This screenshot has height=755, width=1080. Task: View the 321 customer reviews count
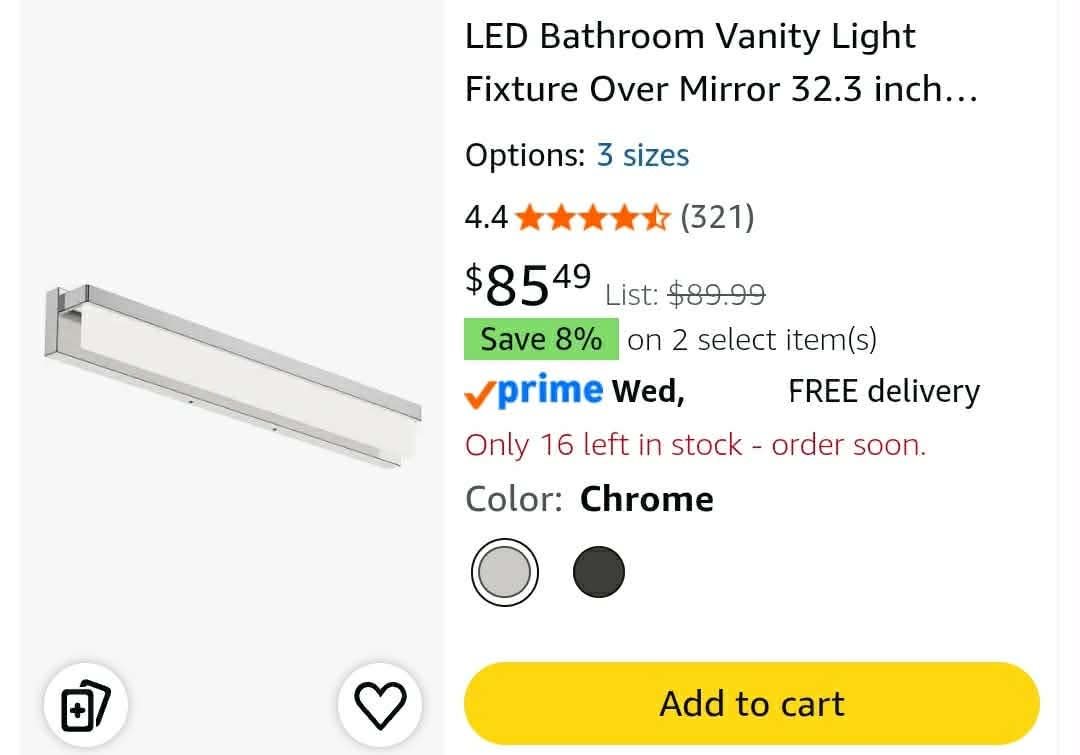[717, 217]
